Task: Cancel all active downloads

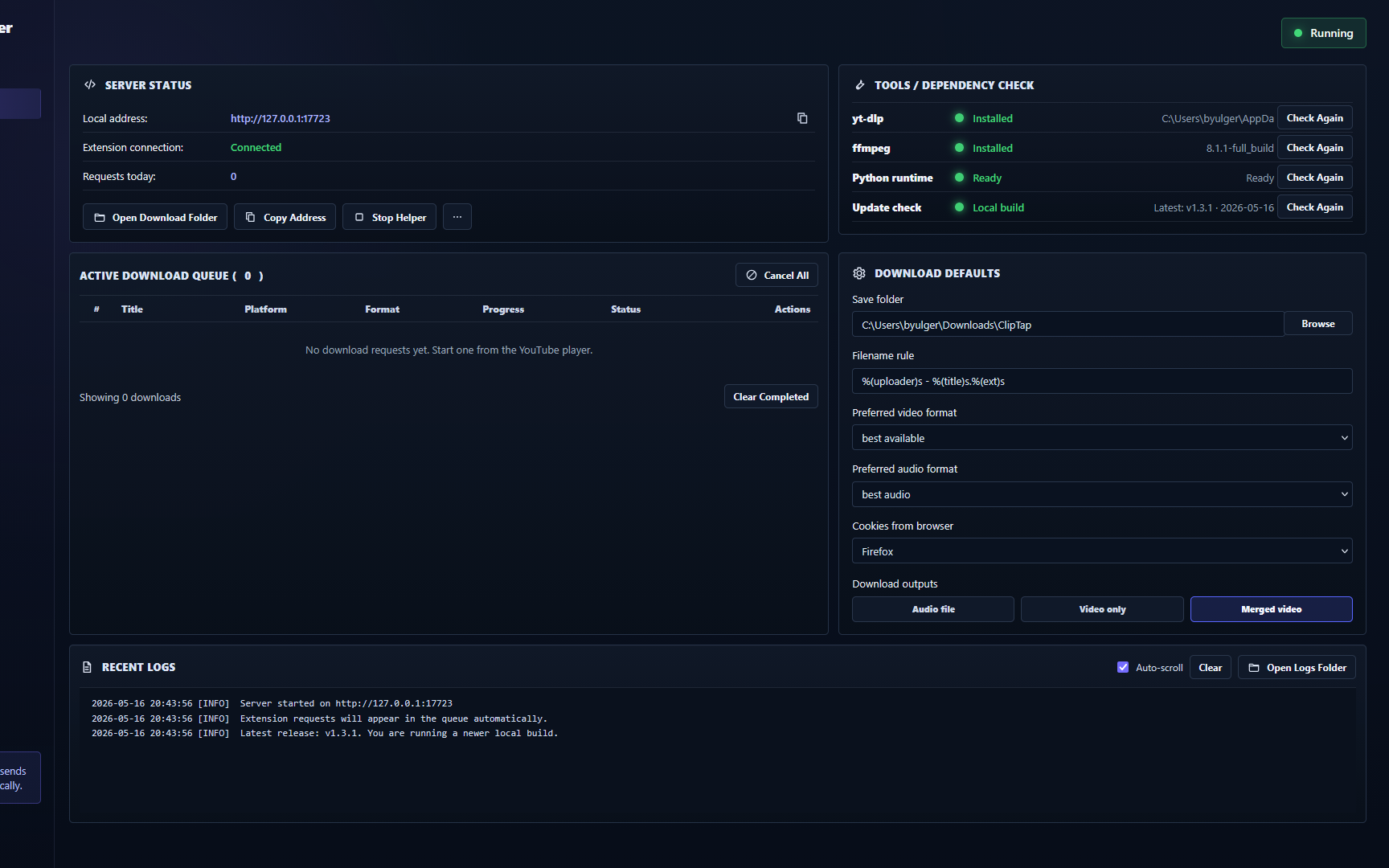Action: coord(776,275)
